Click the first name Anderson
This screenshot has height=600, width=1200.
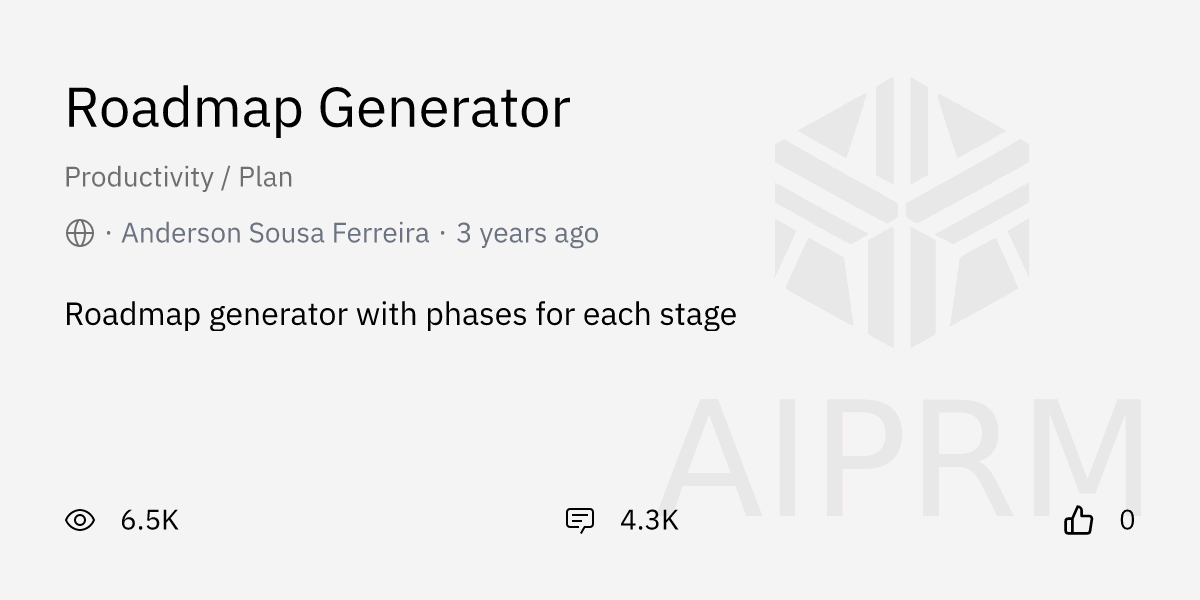(x=182, y=234)
